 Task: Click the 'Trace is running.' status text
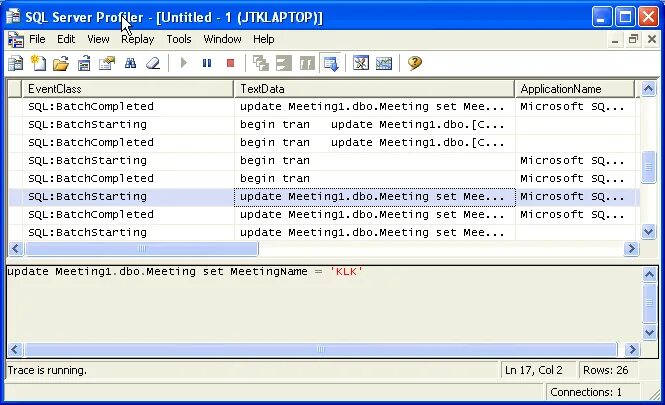pos(47,370)
